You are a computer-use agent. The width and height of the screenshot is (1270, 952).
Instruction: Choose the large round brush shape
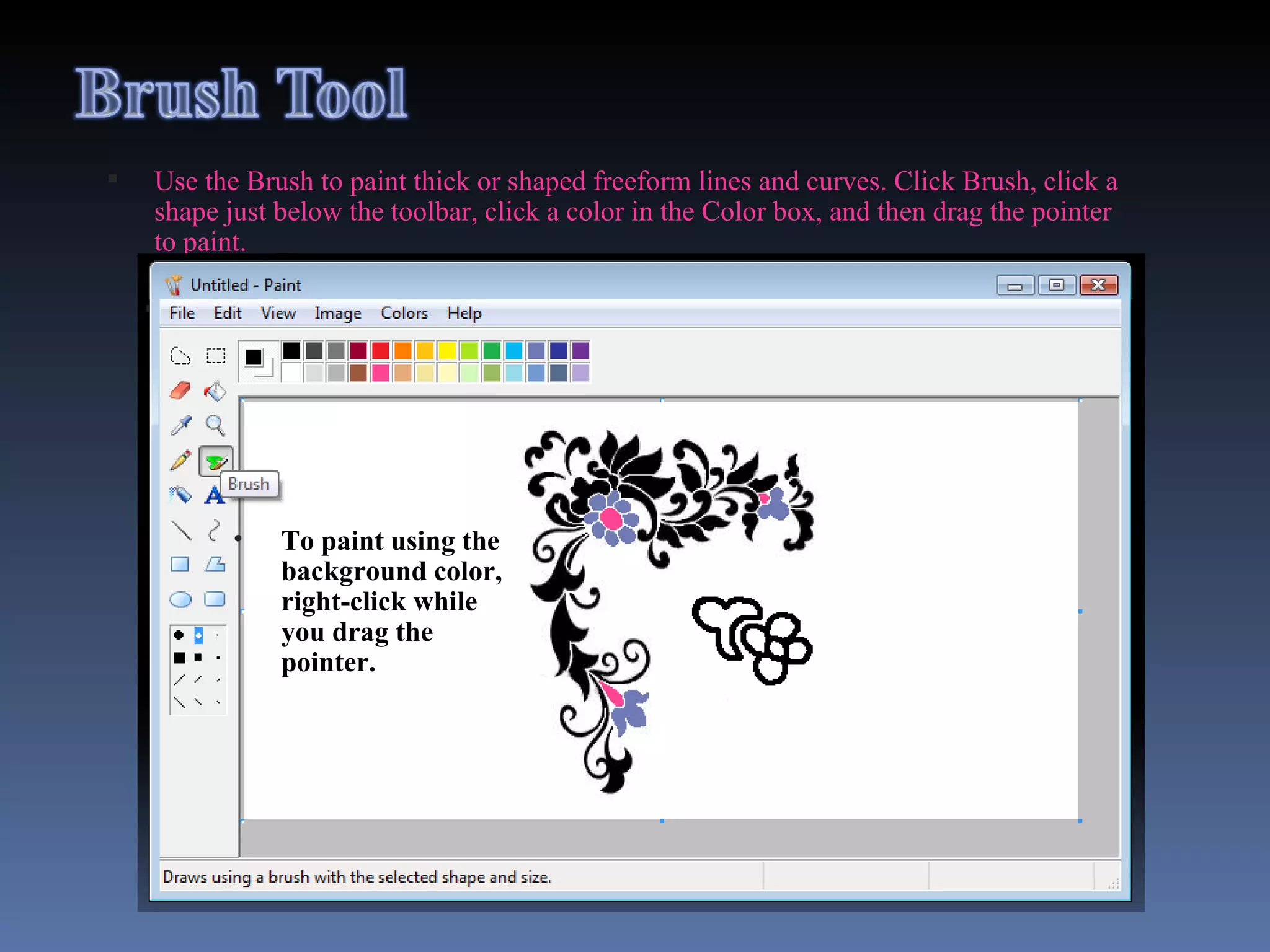(179, 635)
